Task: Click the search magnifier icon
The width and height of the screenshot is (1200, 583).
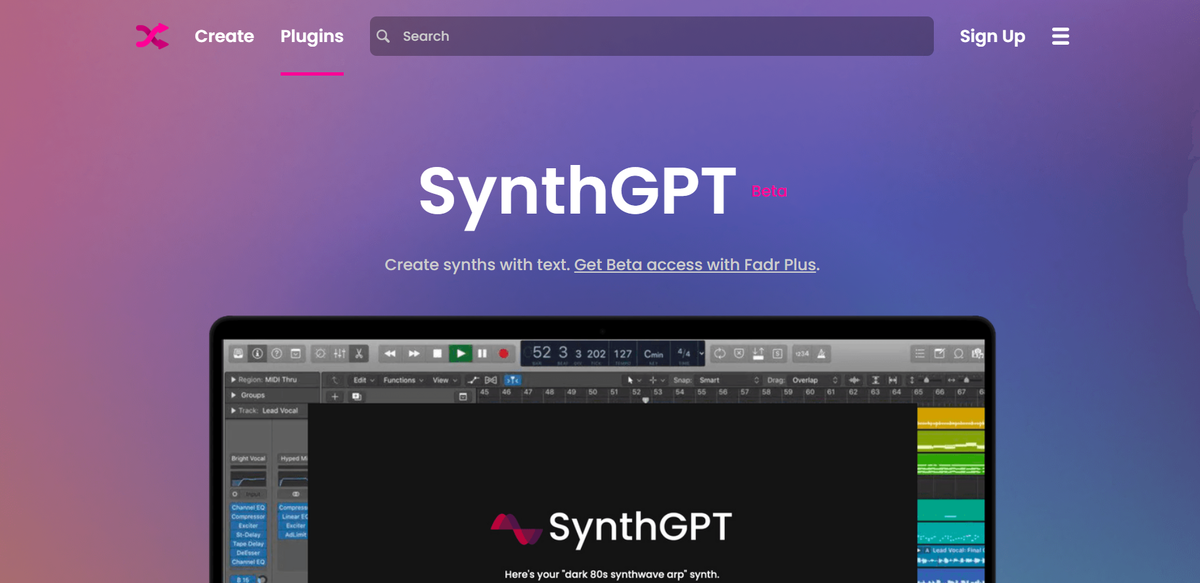Action: pyautogui.click(x=383, y=36)
